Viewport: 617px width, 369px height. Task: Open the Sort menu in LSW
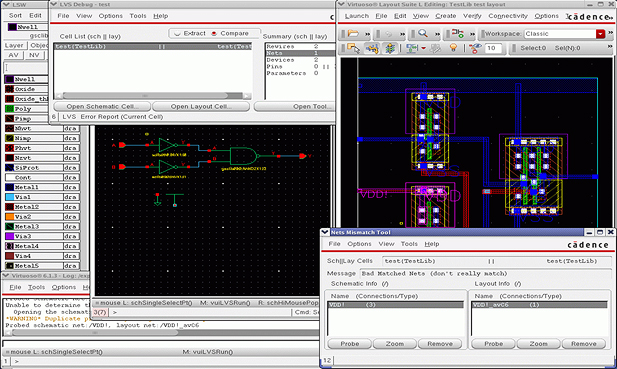click(15, 15)
